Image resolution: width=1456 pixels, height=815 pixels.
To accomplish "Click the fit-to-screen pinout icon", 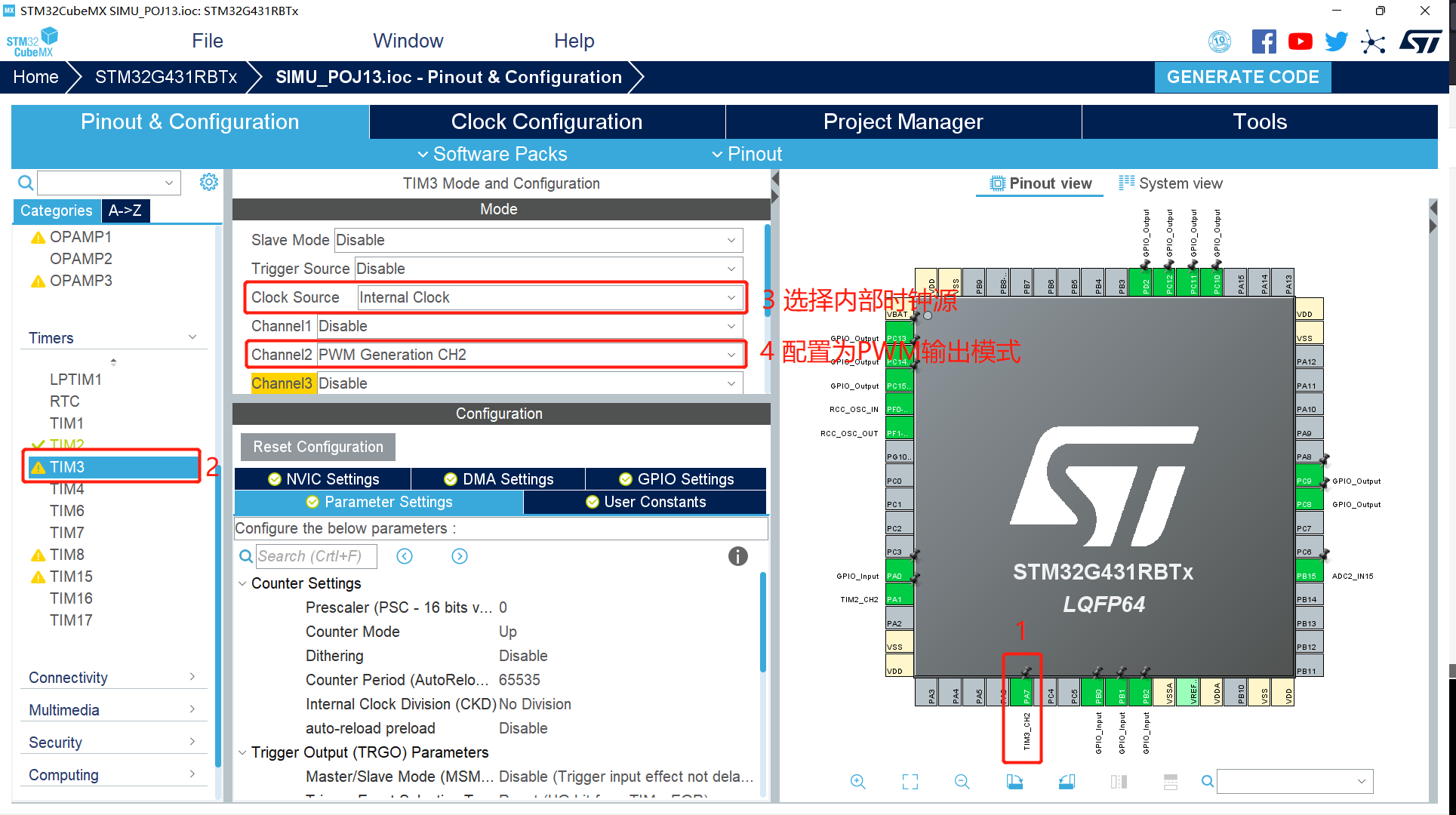I will pyautogui.click(x=910, y=782).
